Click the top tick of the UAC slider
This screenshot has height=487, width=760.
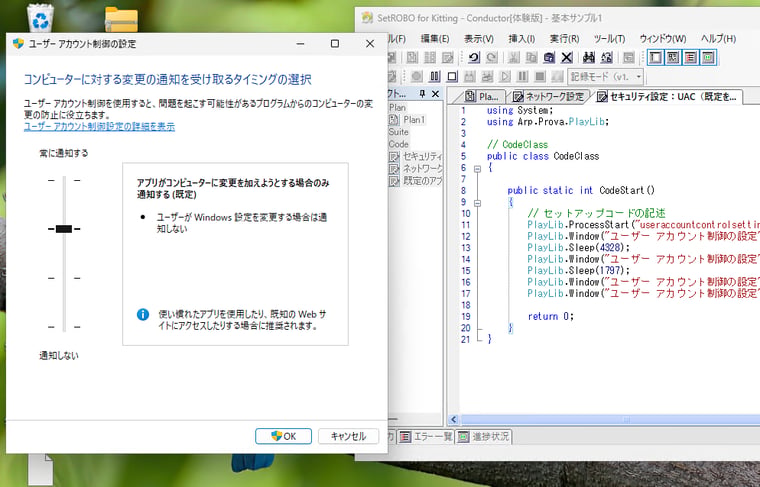pos(64,180)
